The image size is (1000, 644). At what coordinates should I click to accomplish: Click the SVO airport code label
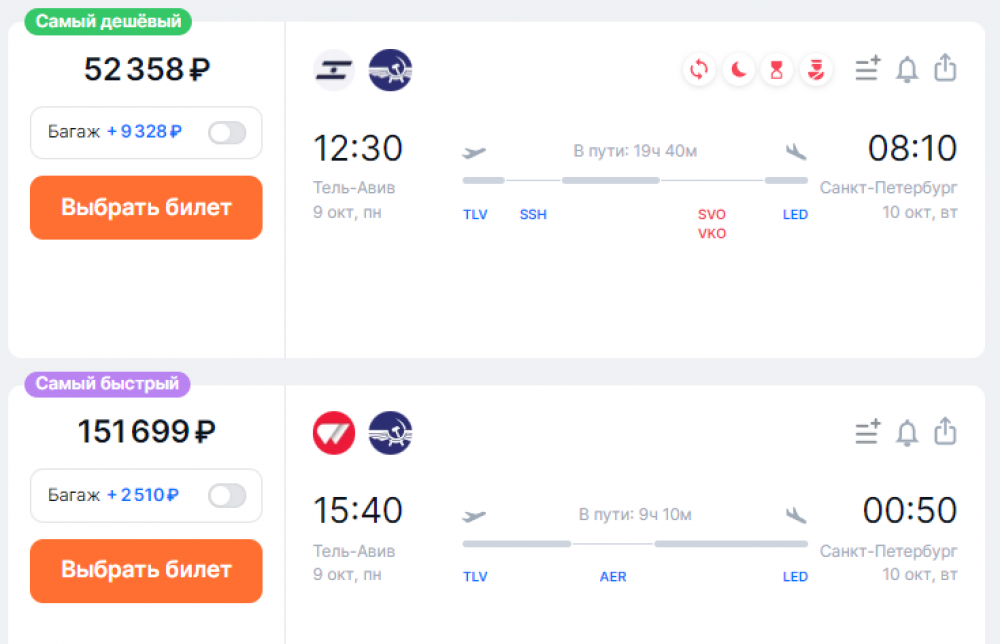pyautogui.click(x=712, y=215)
